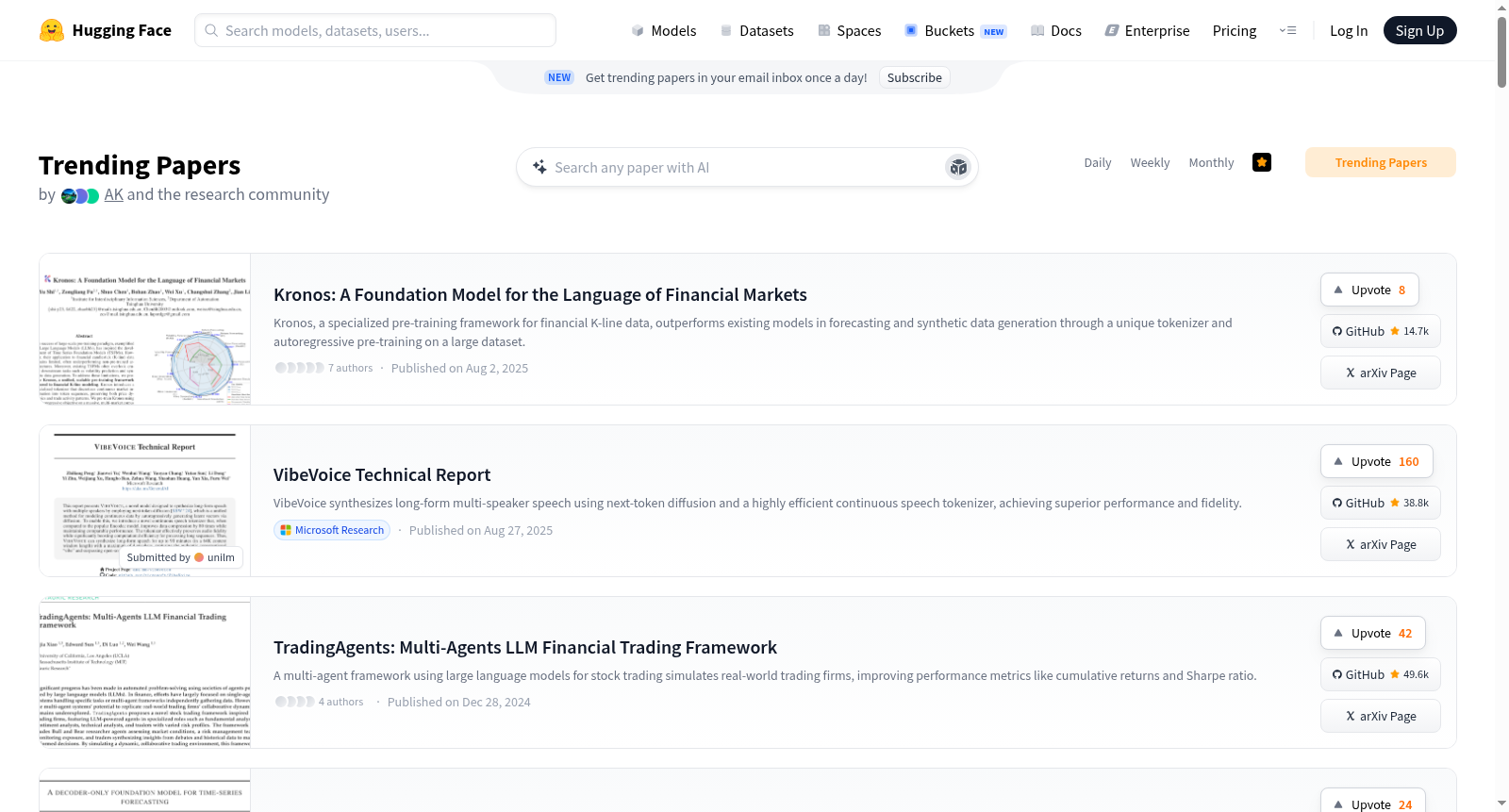Open the Buckets section
This screenshot has height=812, width=1509.
(955, 30)
